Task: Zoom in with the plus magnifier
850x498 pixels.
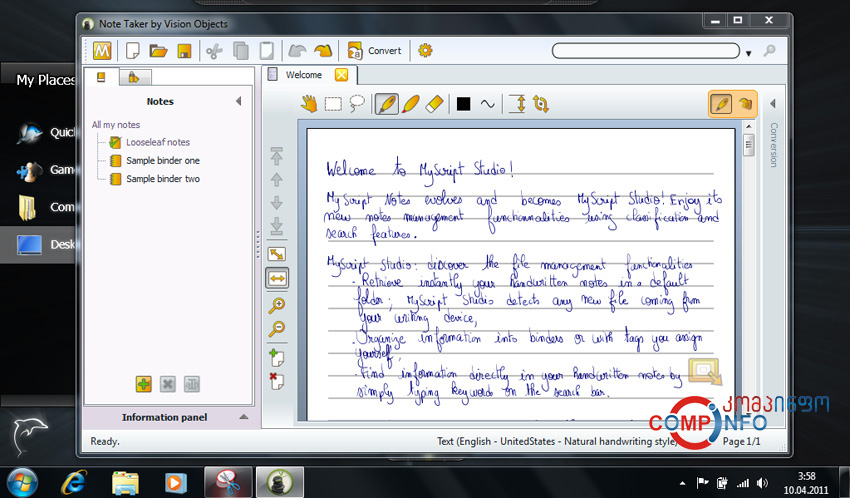Action: coord(276,305)
